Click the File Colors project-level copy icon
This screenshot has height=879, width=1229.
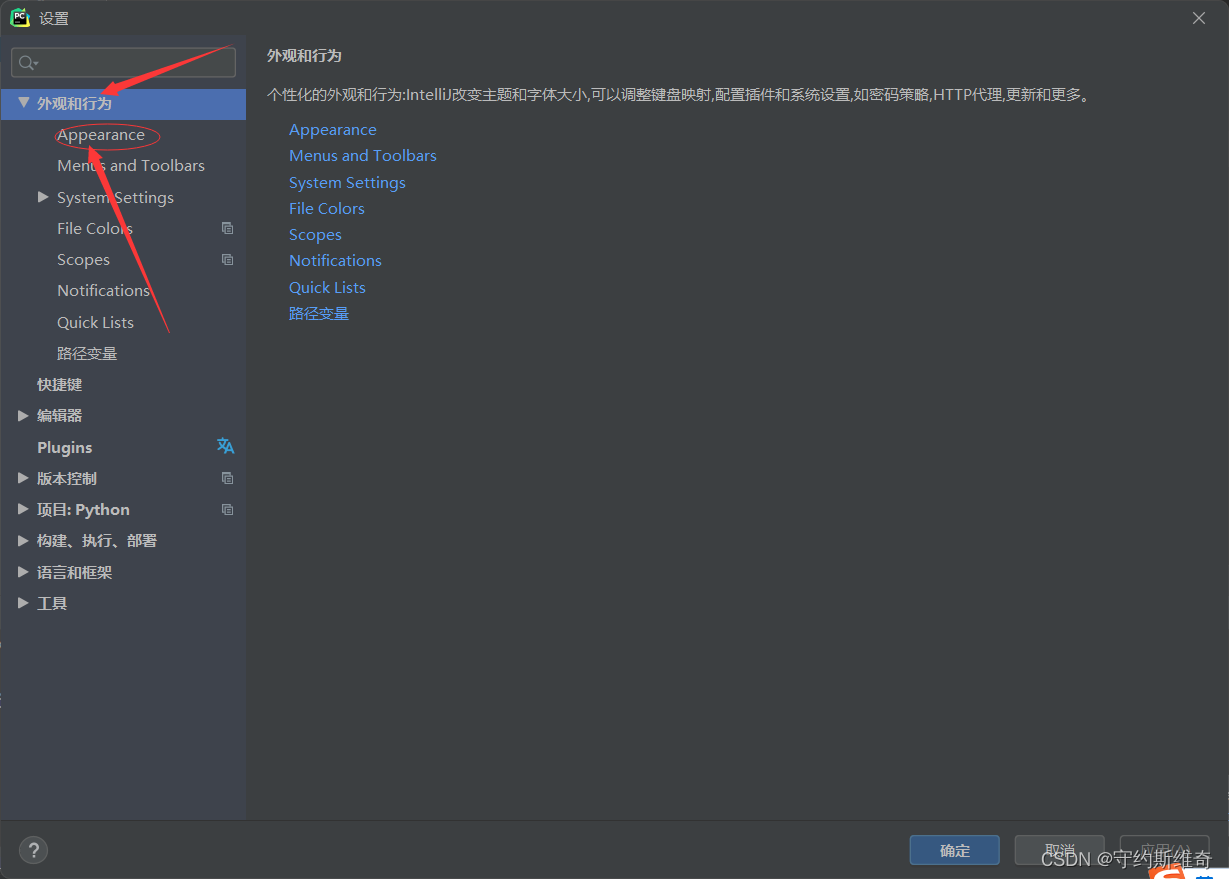[x=227, y=228]
